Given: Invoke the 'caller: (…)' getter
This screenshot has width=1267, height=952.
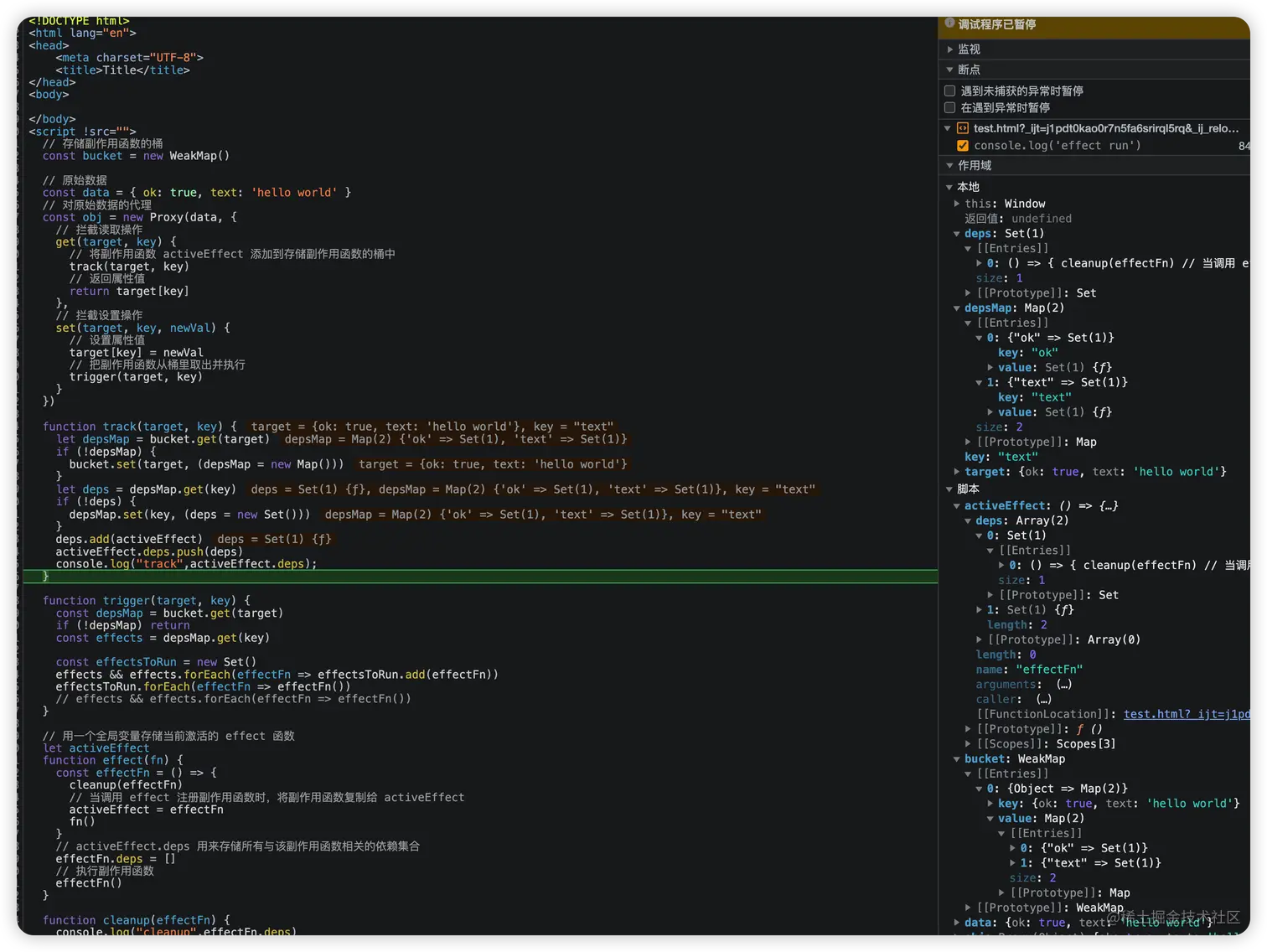Looking at the screenshot, I should [x=1044, y=699].
